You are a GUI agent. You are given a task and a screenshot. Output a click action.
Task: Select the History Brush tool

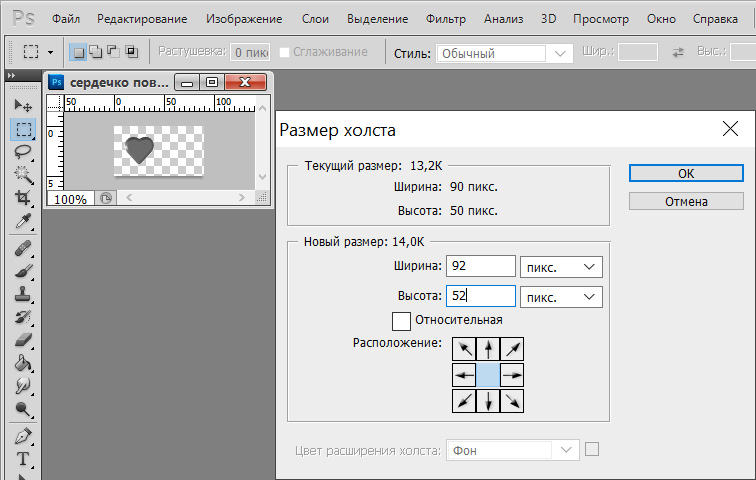coord(23,317)
